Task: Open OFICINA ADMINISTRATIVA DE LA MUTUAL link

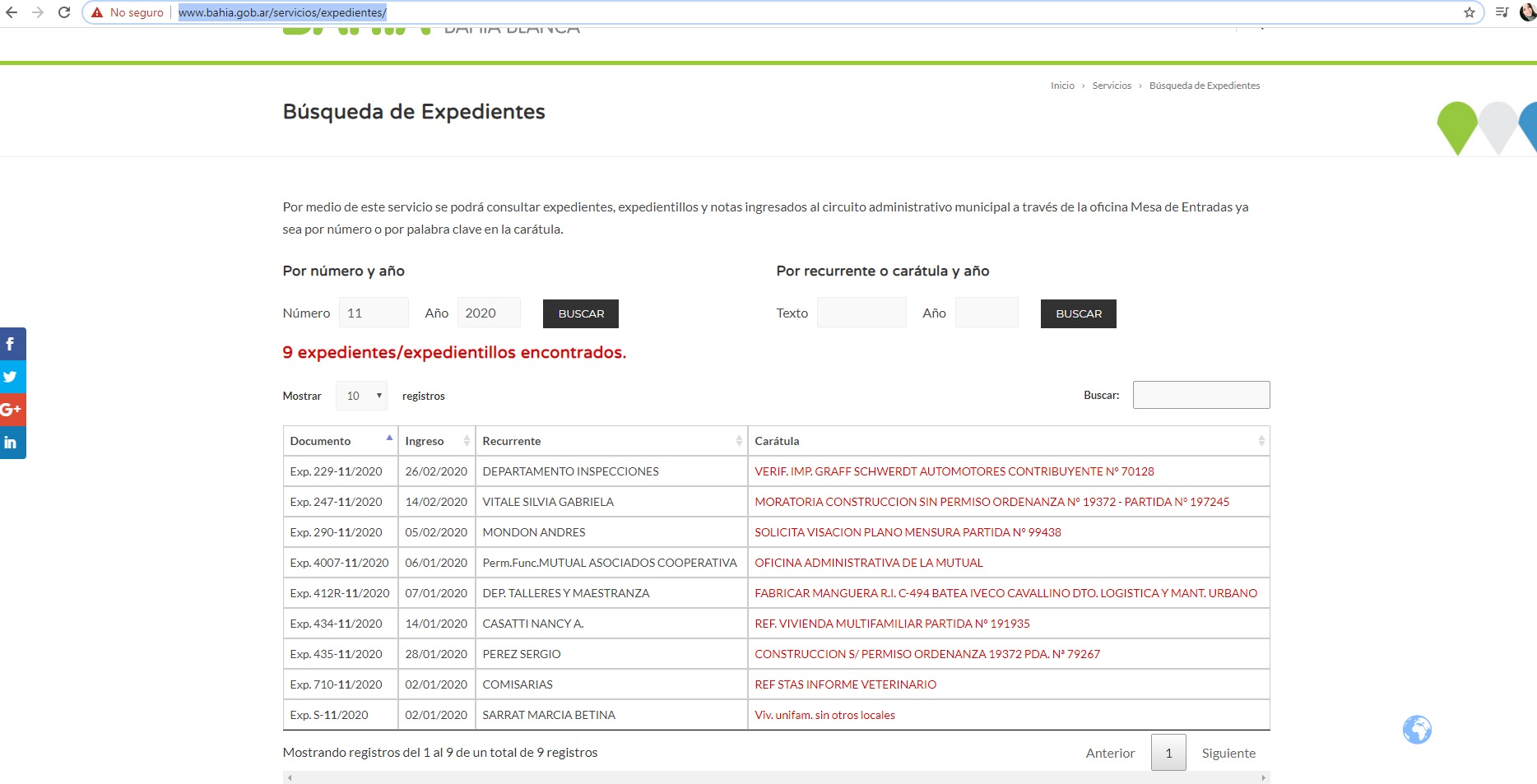Action: pos(868,563)
